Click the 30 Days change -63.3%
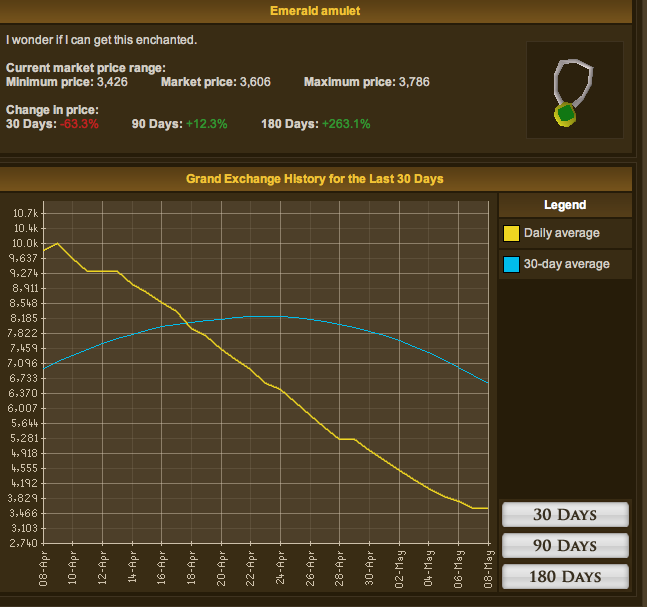The width and height of the screenshot is (647, 607). pyautogui.click(x=79, y=124)
